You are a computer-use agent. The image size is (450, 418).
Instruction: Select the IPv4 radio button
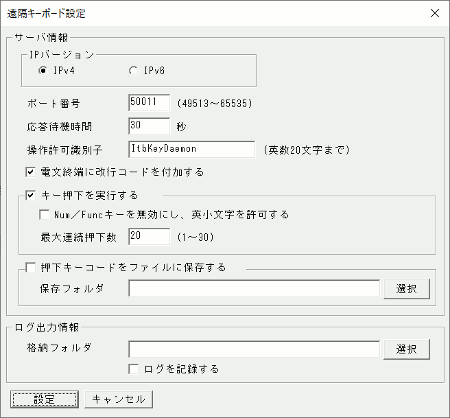pos(43,71)
